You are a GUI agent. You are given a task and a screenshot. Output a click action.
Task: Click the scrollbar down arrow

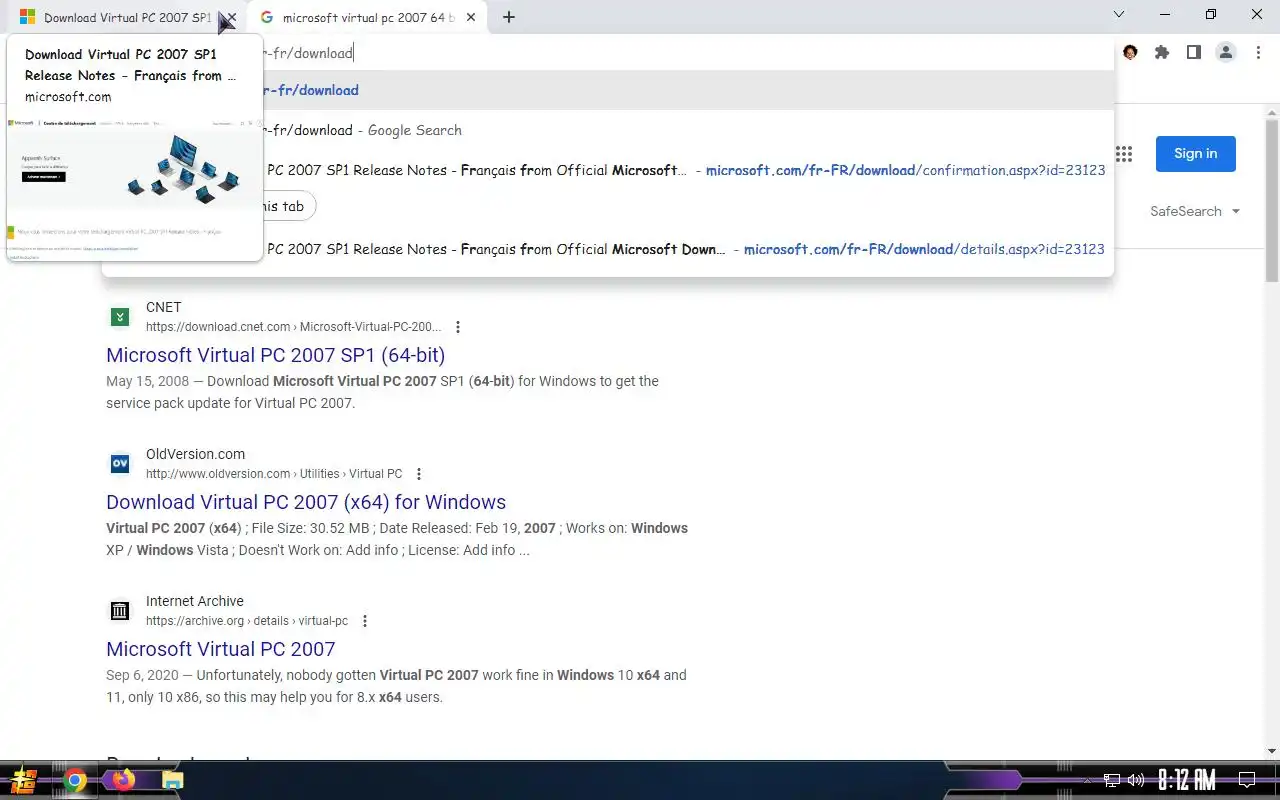pyautogui.click(x=1272, y=751)
